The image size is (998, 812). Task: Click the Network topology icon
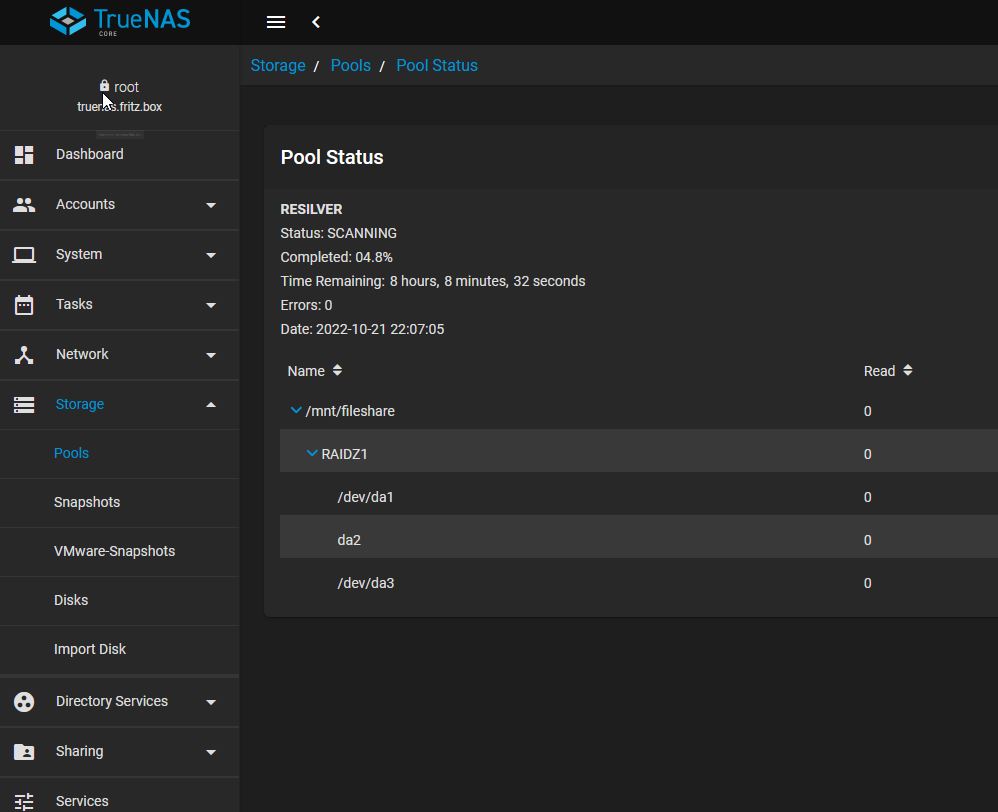[24, 355]
